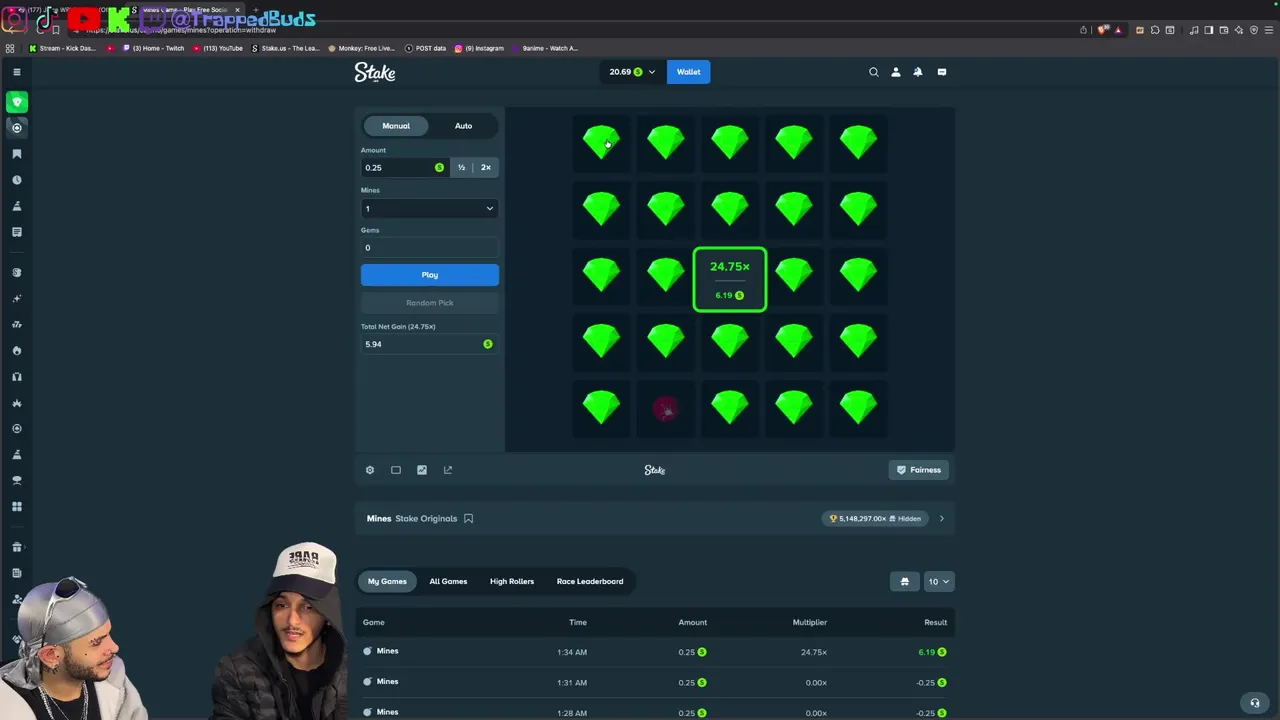Screen dimensions: 1280x720
Task: Click the 6.19 result cell in table
Action: coord(932,652)
